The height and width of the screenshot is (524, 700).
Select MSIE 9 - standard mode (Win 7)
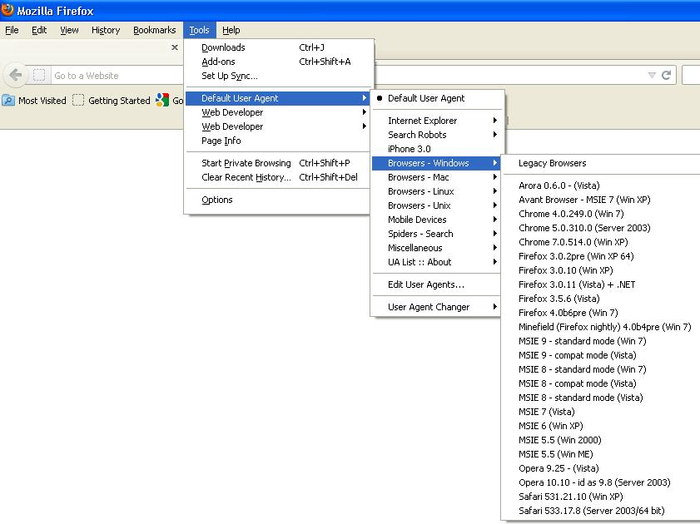point(601,341)
